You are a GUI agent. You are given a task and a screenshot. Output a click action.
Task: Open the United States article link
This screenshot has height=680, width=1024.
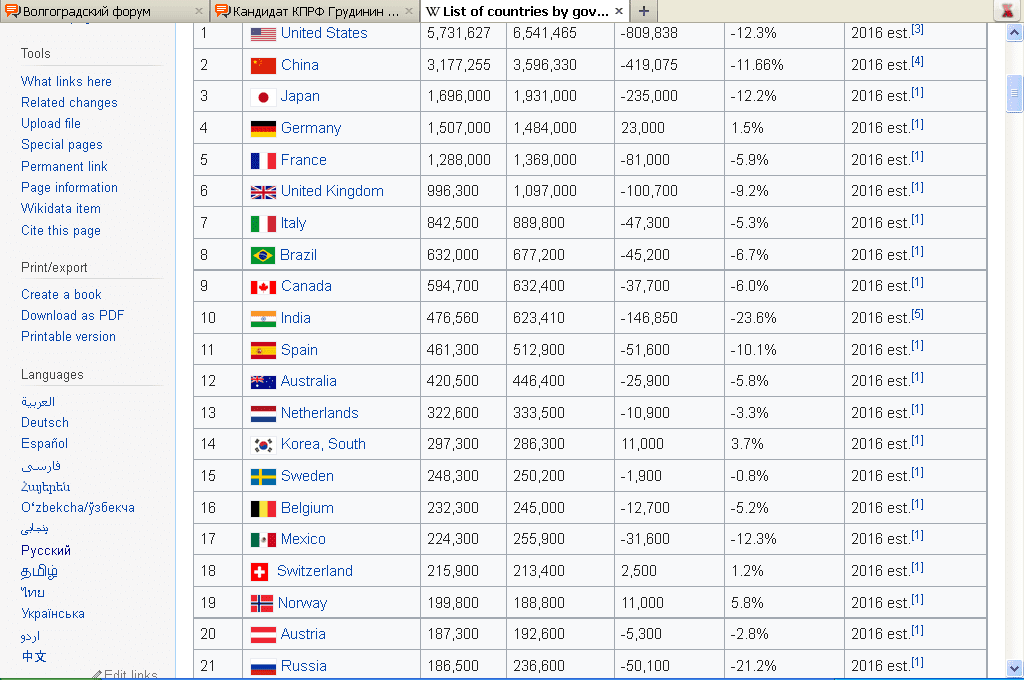[x=324, y=33]
